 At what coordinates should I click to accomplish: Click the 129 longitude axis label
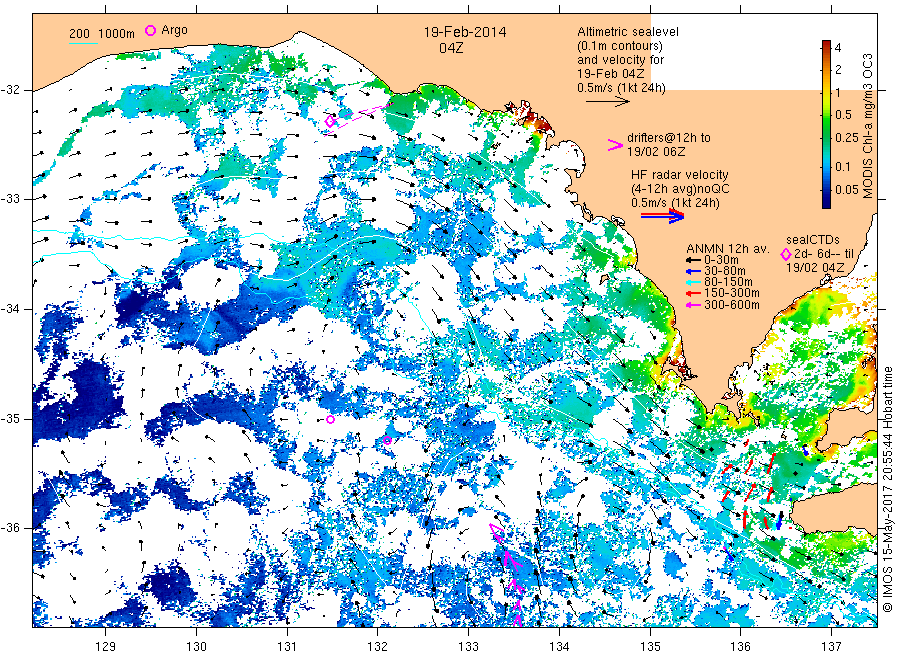tap(106, 647)
